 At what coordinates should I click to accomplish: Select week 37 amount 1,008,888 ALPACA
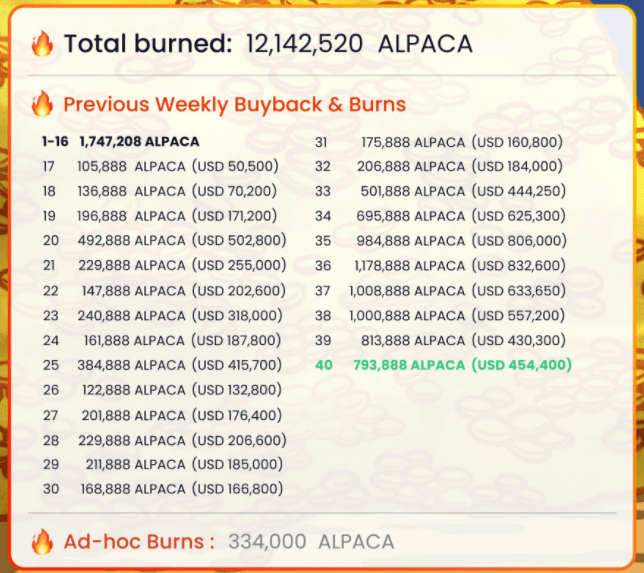point(407,291)
